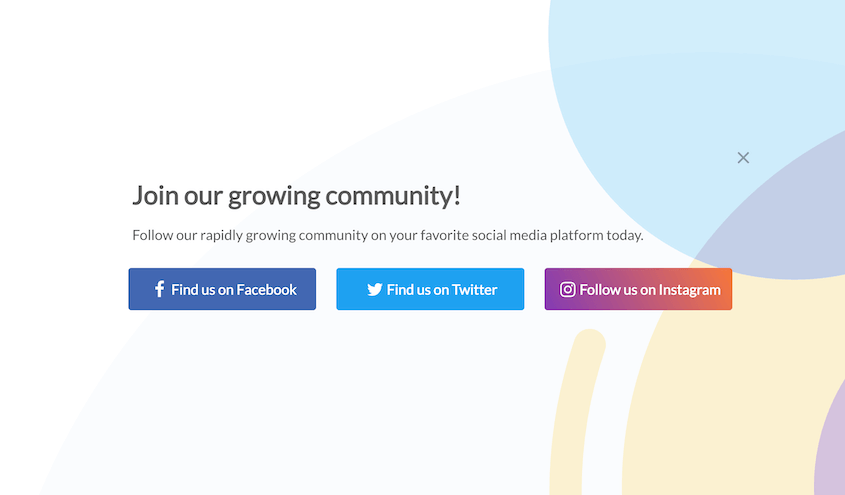The image size is (845, 495).
Task: Click the word 'Instagram' in the gradient button
Action: coord(689,290)
